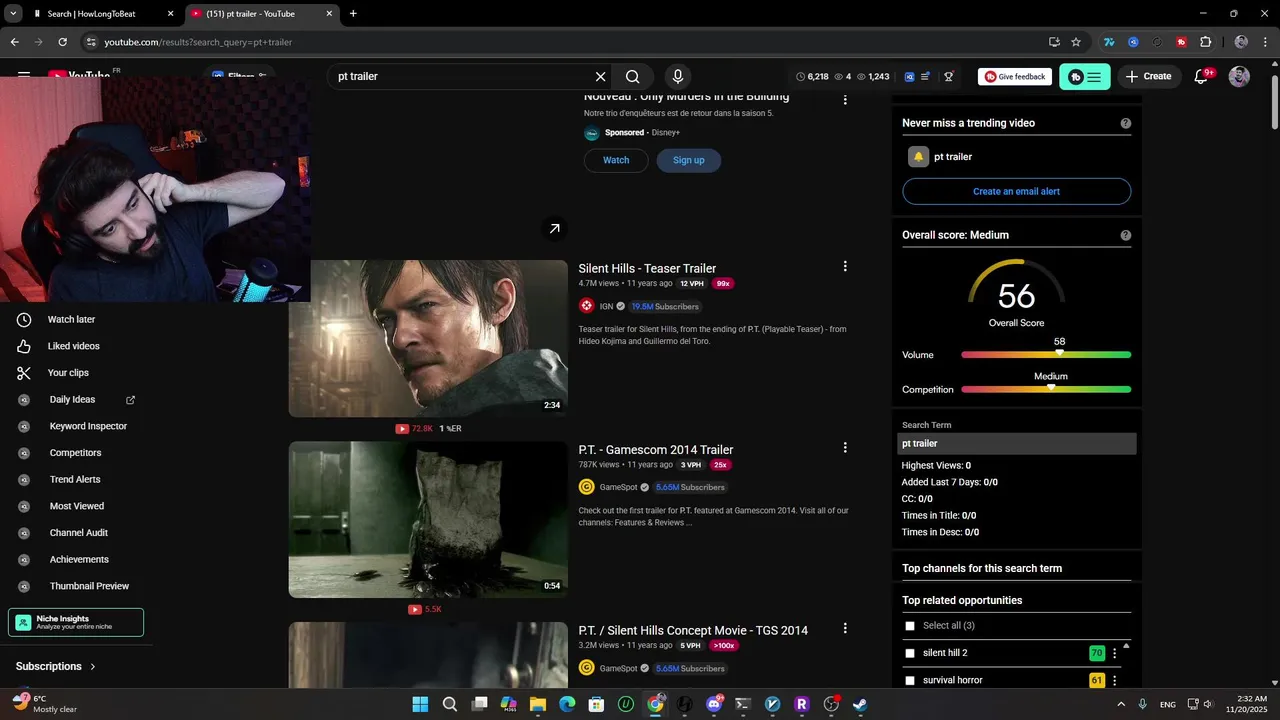Screen dimensions: 1280x720
Task: Click the Give feedback button
Action: pyautogui.click(x=1014, y=76)
